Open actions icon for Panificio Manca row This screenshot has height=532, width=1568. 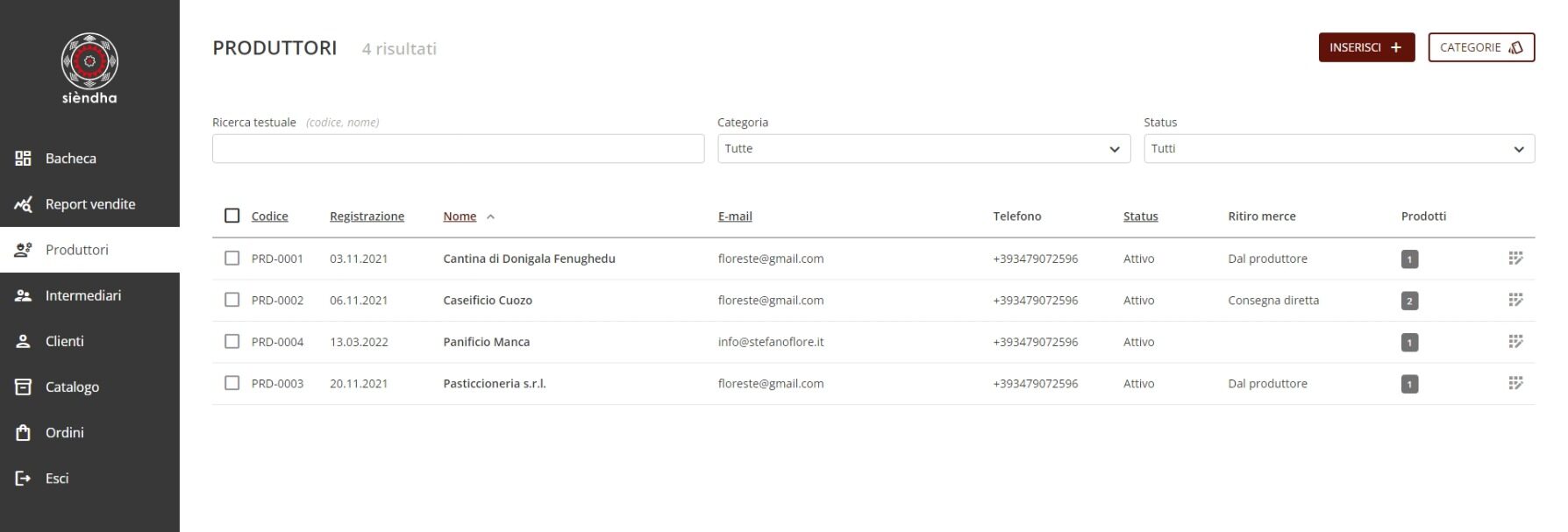1515,341
